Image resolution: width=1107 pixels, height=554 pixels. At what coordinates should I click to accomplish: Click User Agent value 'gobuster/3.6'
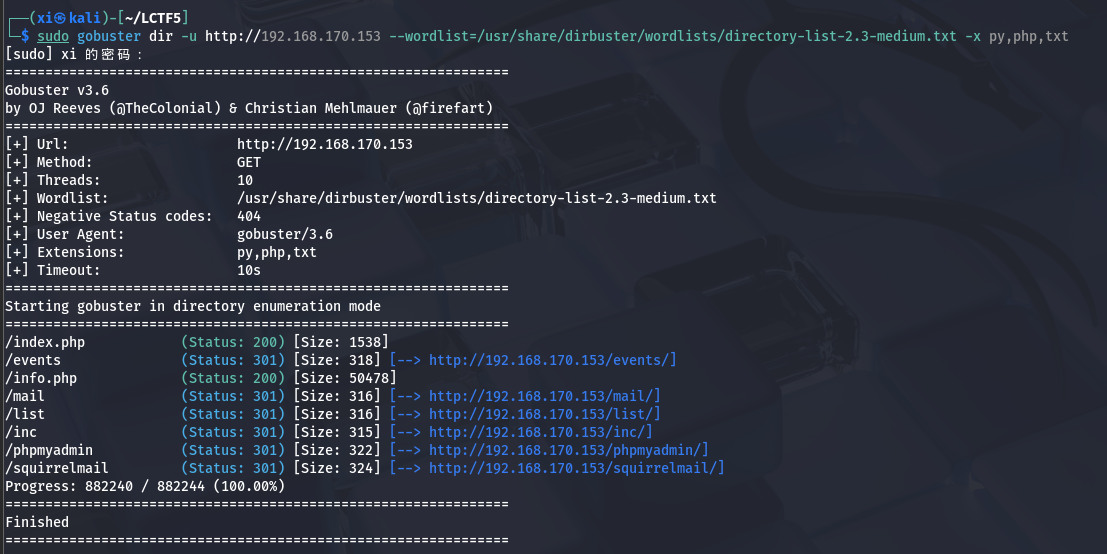[x=285, y=234]
